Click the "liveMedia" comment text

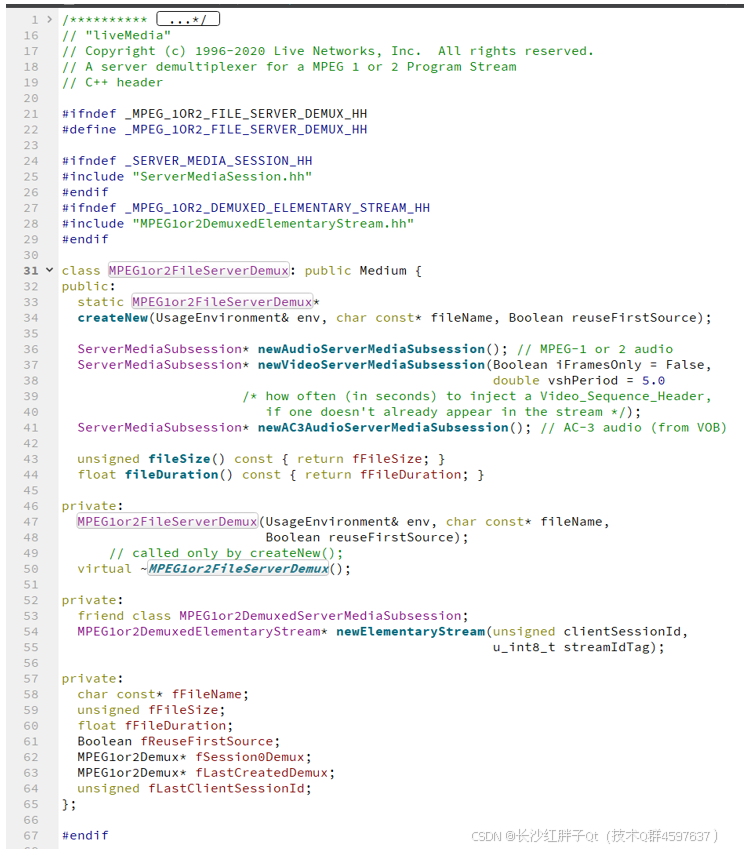[128, 35]
